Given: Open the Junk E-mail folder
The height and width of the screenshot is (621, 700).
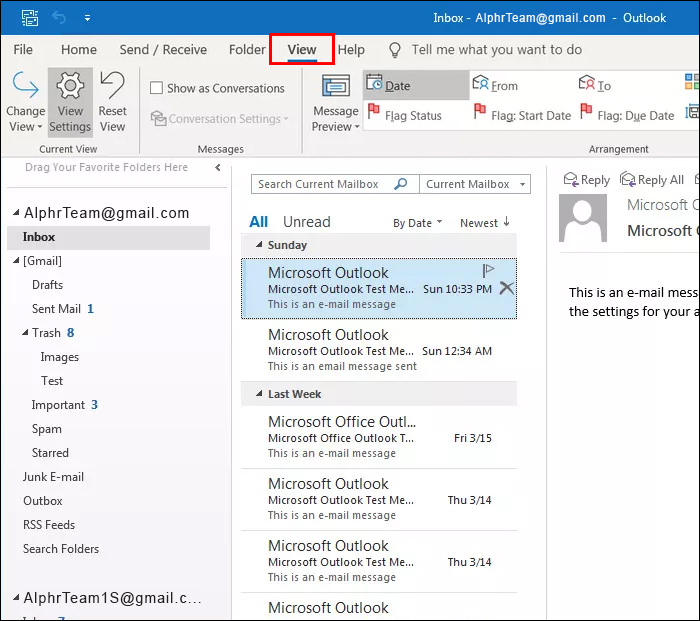Looking at the screenshot, I should [53, 477].
